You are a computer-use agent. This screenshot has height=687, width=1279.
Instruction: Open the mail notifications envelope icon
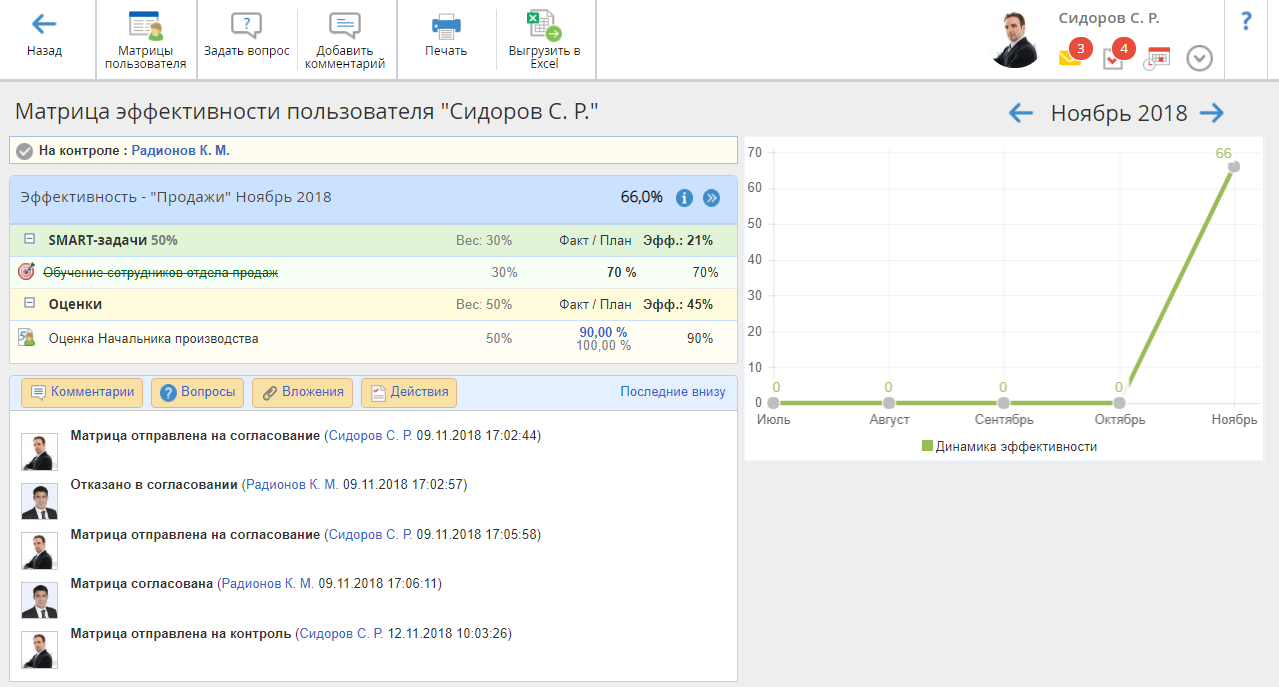[x=1070, y=58]
